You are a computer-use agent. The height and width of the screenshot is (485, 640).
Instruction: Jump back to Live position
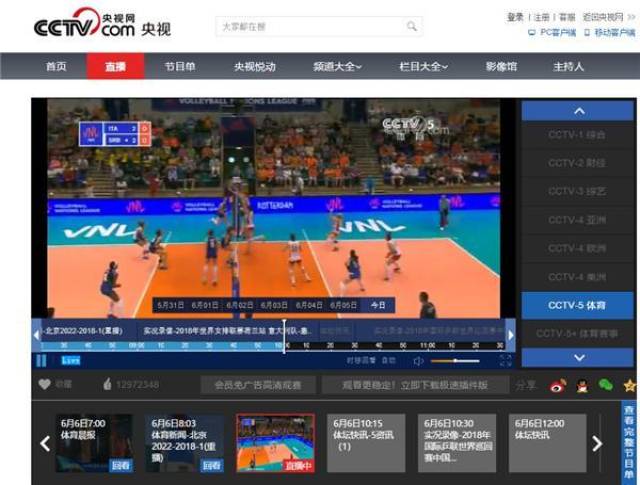click(x=71, y=360)
